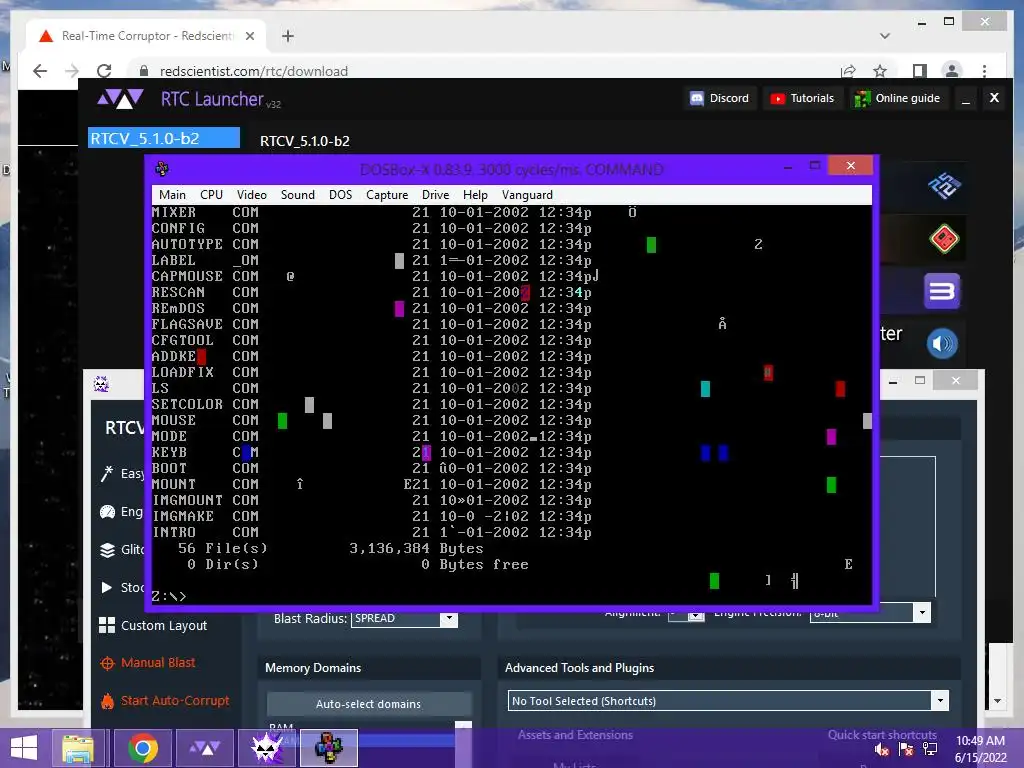
Task: Switch to RTCV monster taskbar icon
Action: [x=267, y=748]
